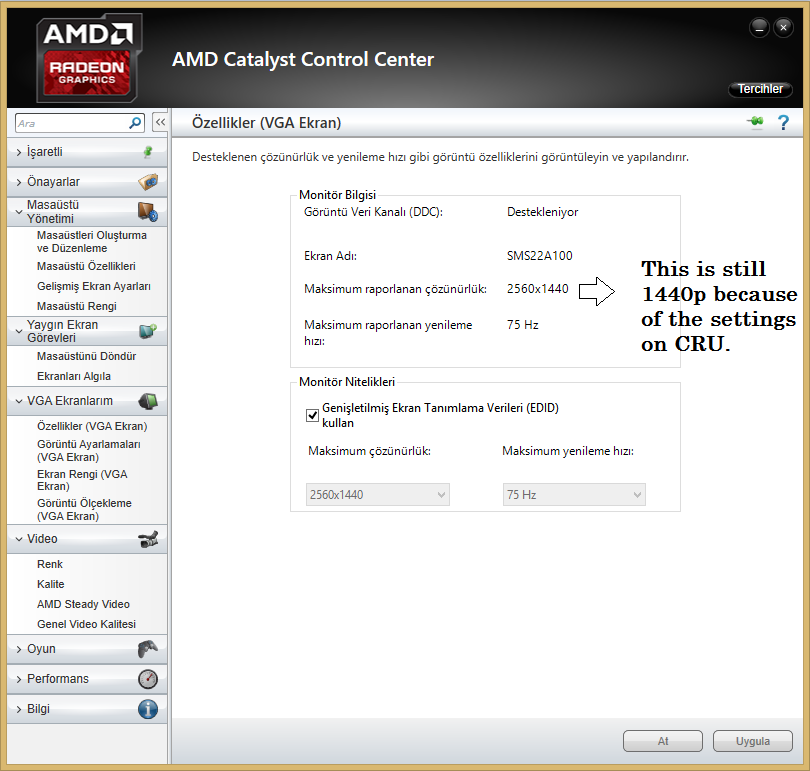Open Masaüstü Rengi page
This screenshot has width=810, height=771.
click(x=76, y=306)
